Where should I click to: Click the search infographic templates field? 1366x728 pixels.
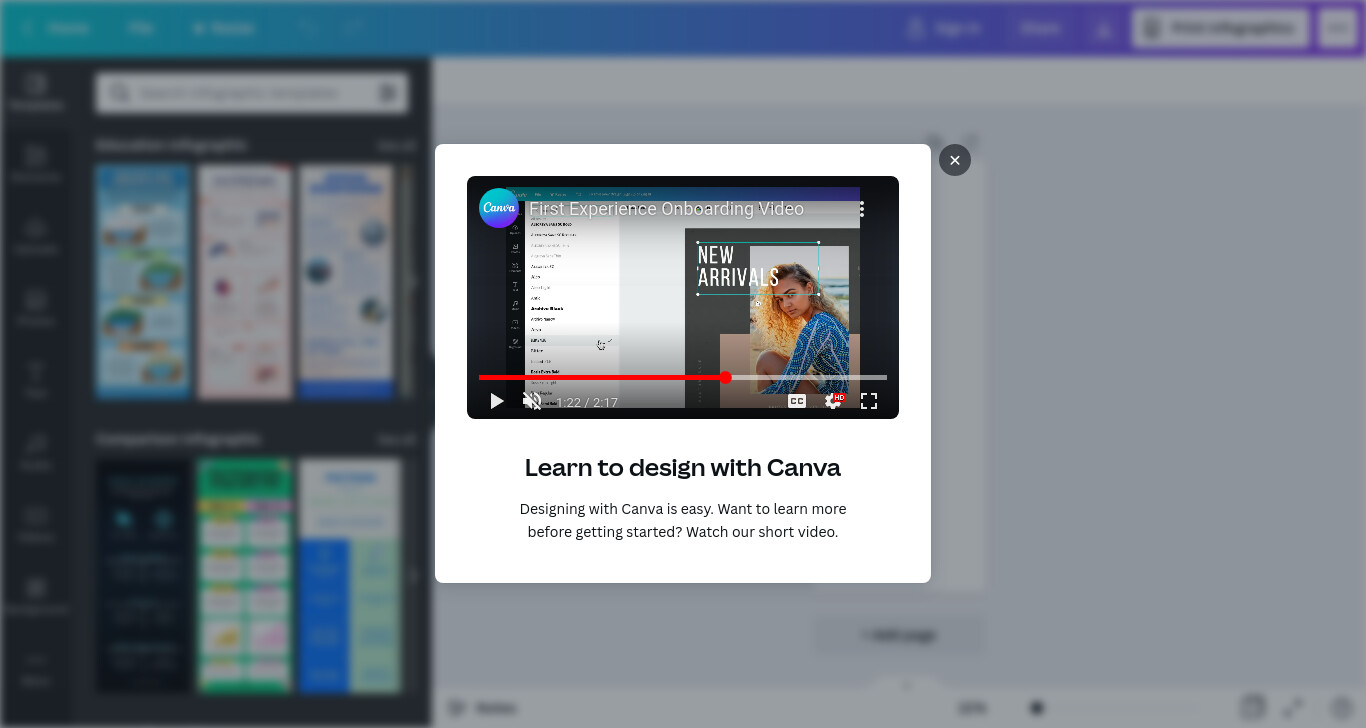252,93
